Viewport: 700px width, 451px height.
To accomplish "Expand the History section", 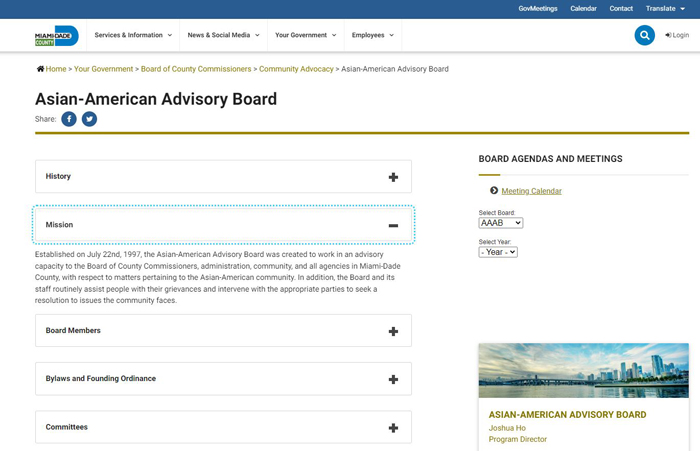I will click(x=223, y=176).
